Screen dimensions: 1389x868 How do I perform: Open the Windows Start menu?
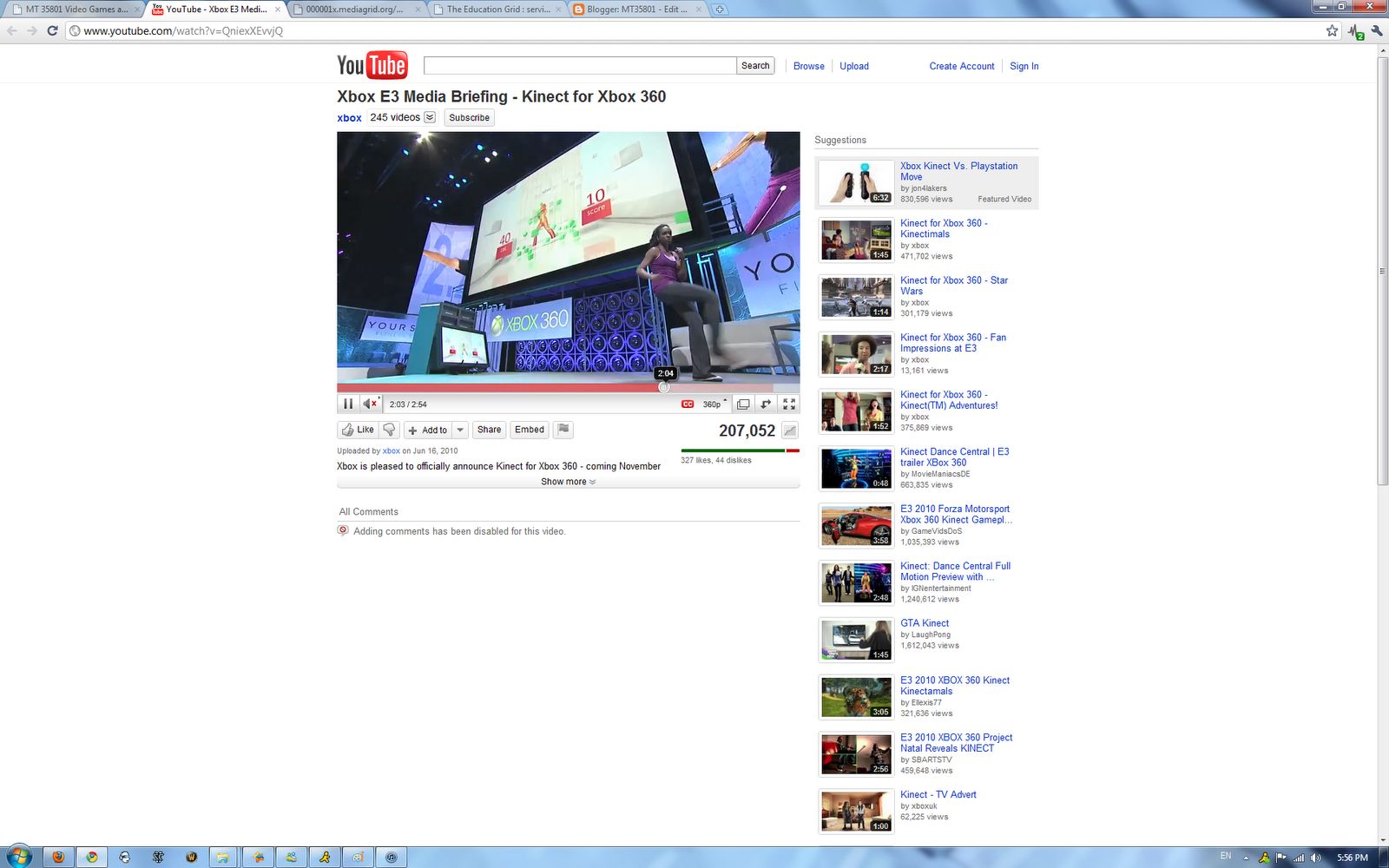(17, 857)
